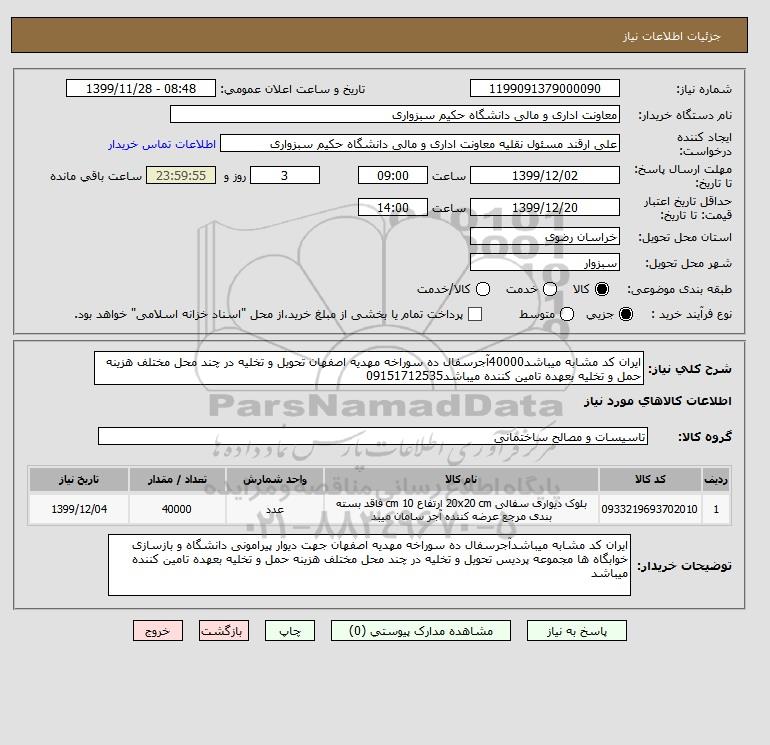Click the countdown timer 23:59:55

pyautogui.click(x=181, y=175)
